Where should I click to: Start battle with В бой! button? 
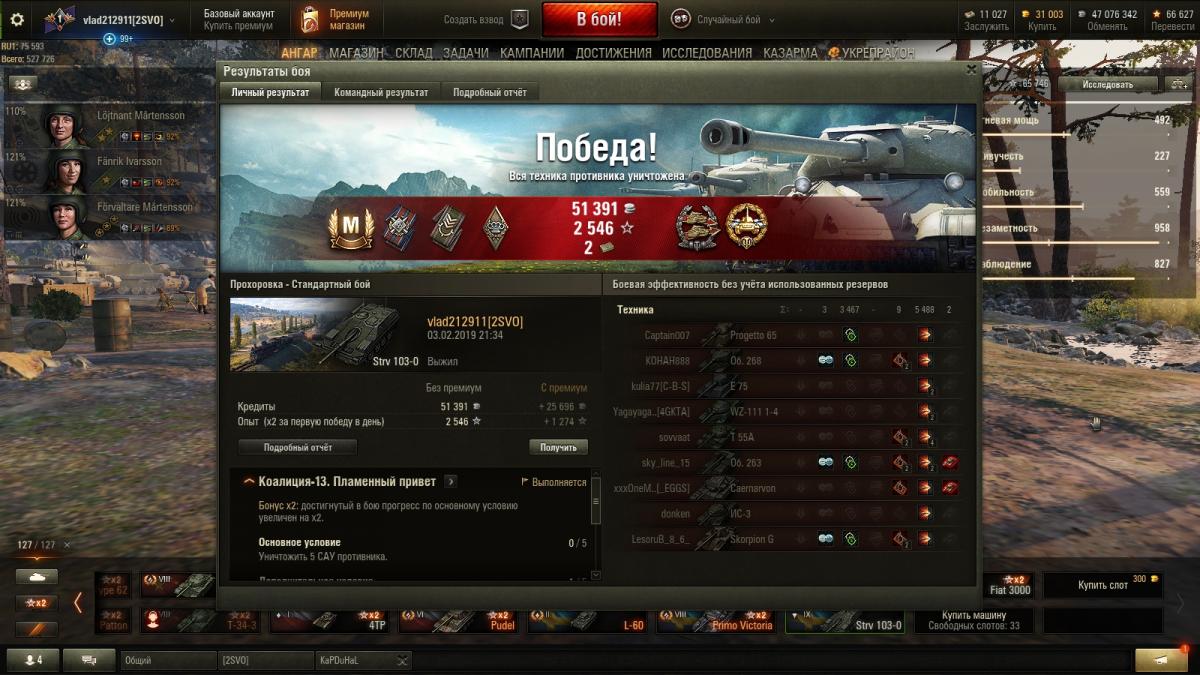[600, 19]
